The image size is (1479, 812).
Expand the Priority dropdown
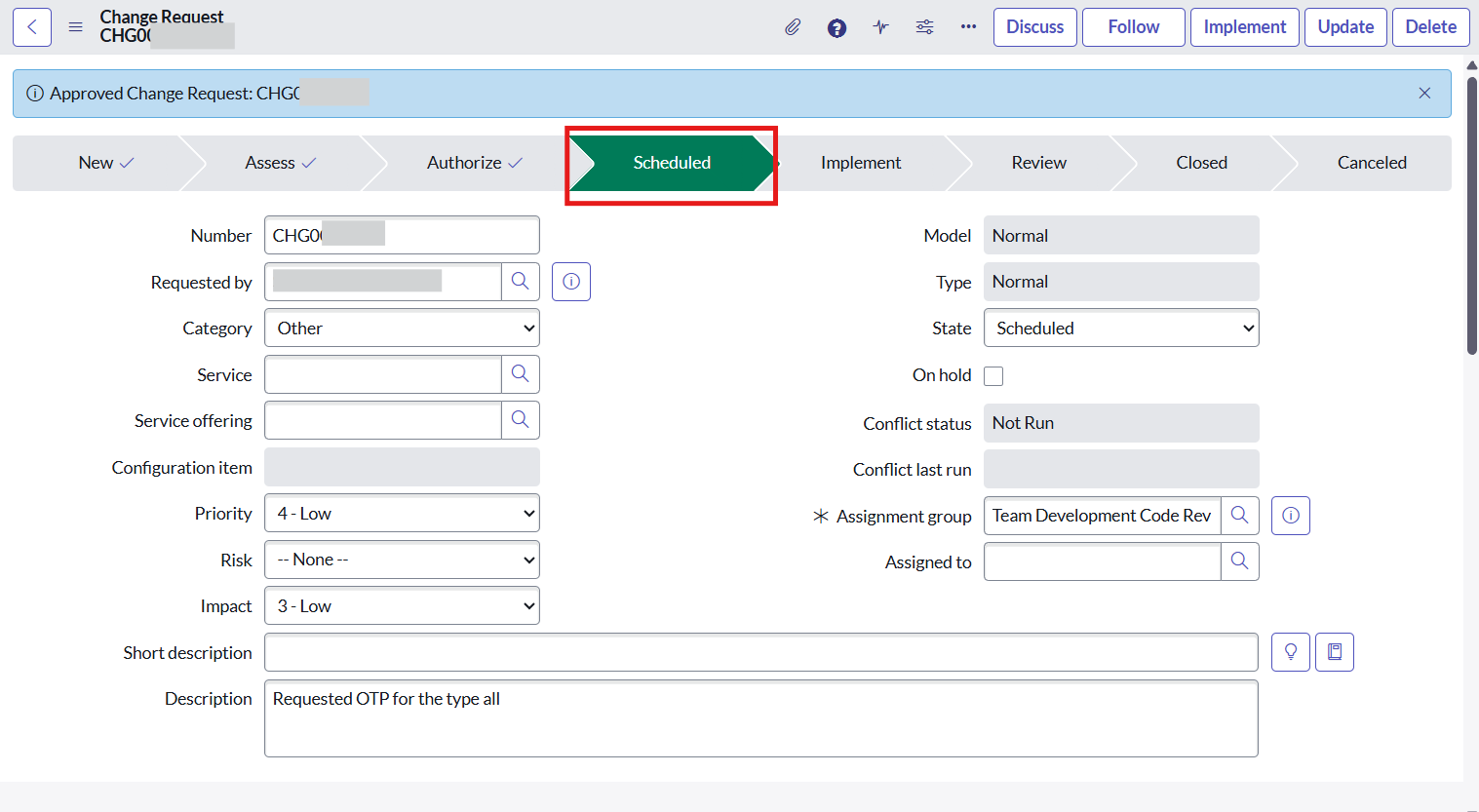(x=402, y=514)
